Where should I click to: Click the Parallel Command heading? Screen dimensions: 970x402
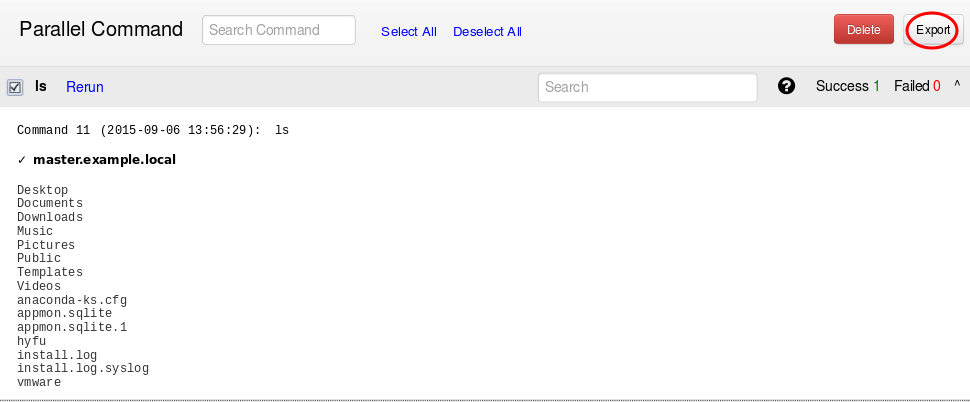(x=101, y=29)
